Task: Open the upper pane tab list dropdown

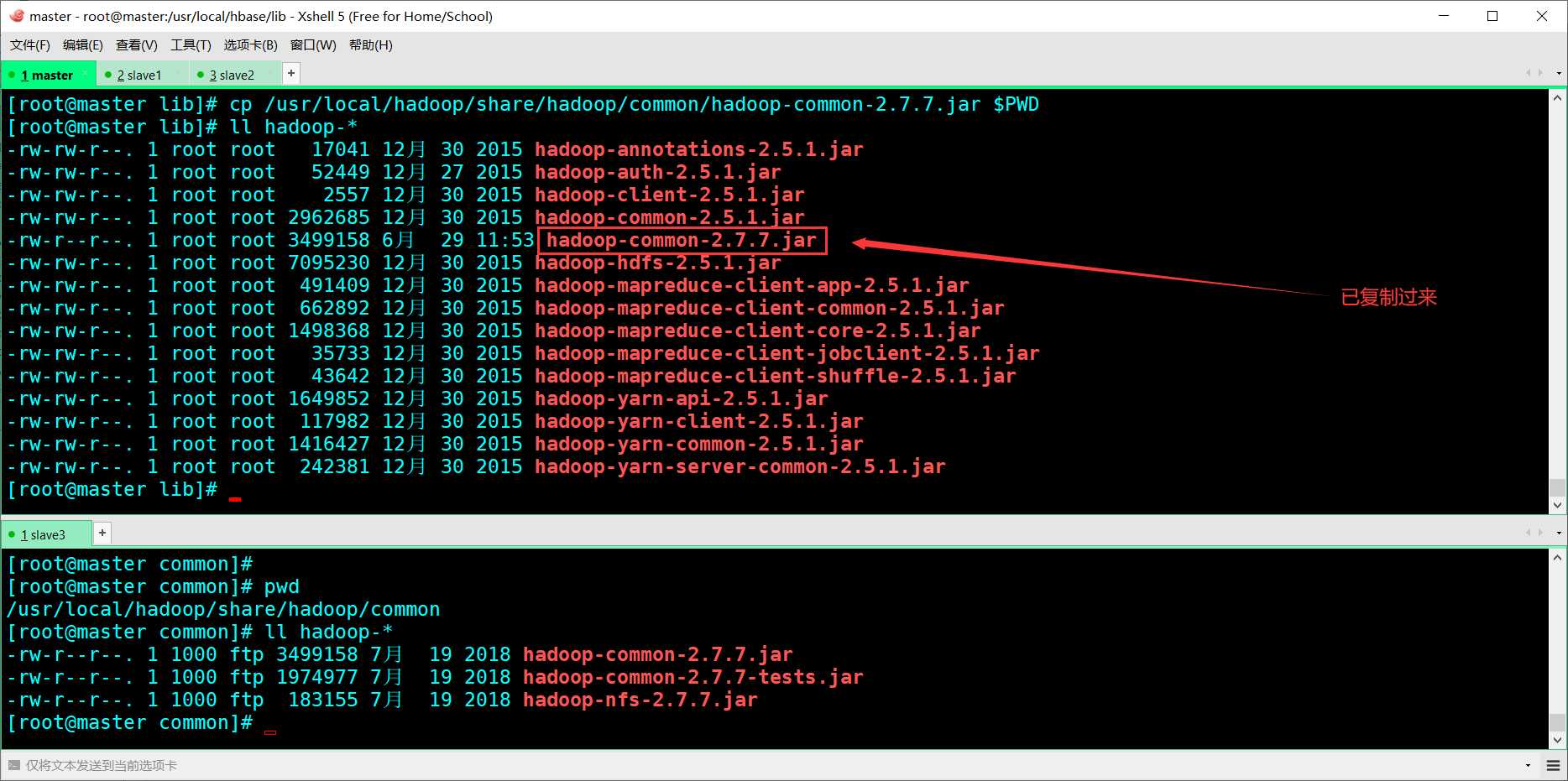Action: click(1559, 74)
